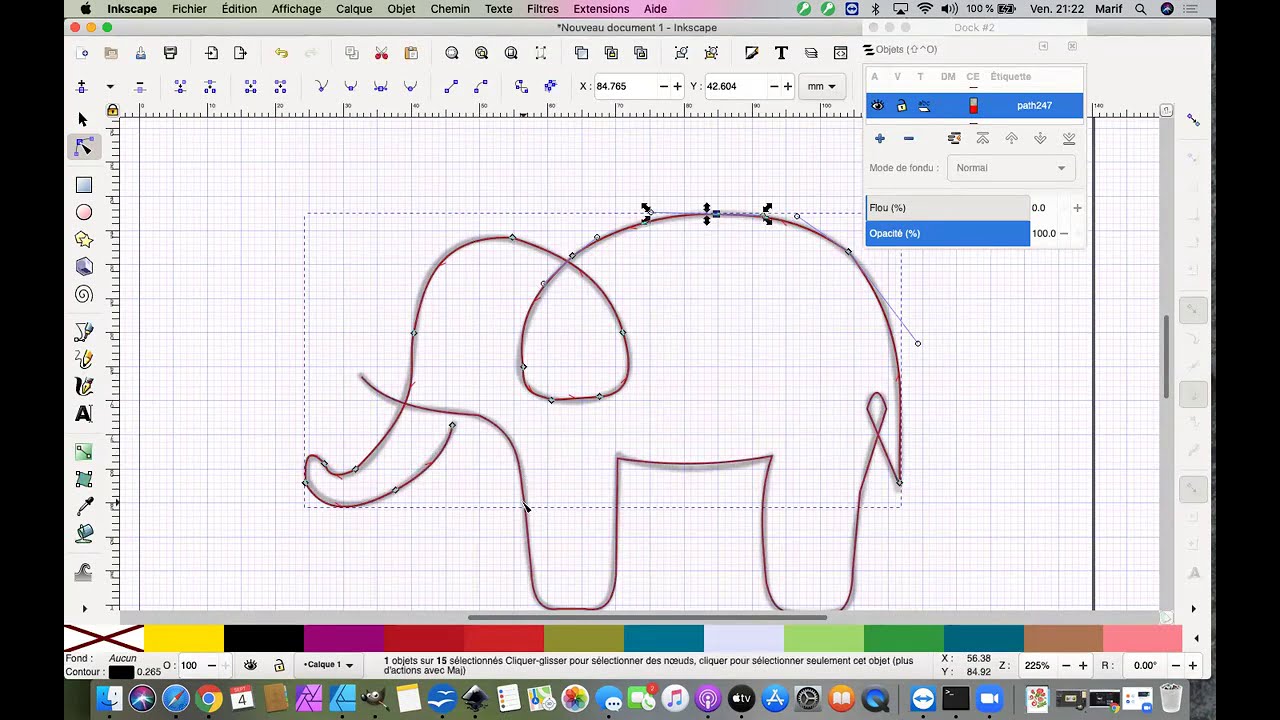
Task: Select the Text tool in toolbox
Action: (x=84, y=414)
